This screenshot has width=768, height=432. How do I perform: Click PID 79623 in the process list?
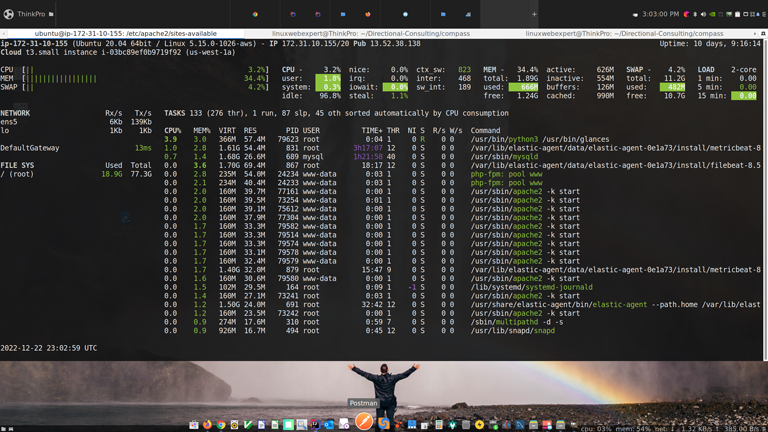pos(288,139)
